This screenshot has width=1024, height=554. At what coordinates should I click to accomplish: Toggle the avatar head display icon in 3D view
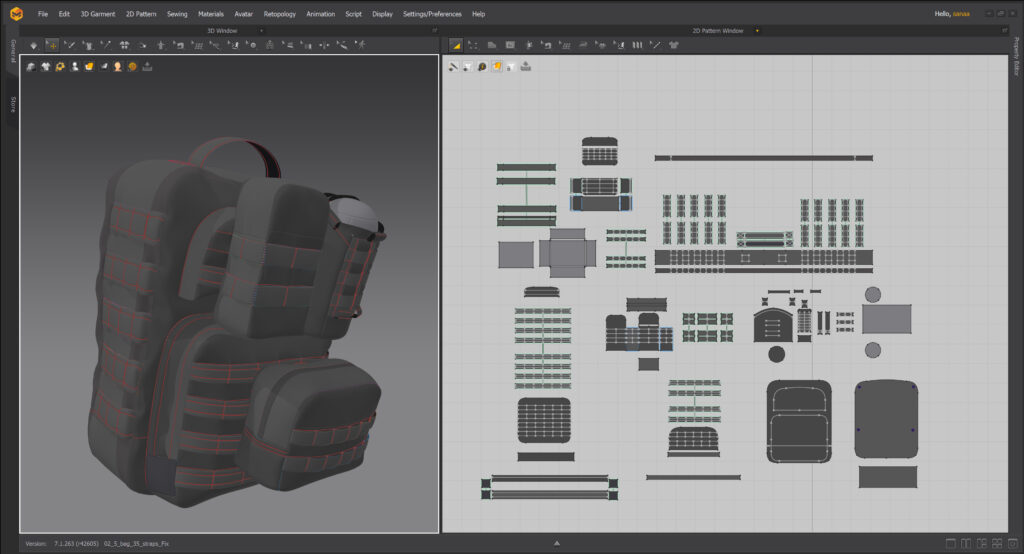click(x=118, y=67)
